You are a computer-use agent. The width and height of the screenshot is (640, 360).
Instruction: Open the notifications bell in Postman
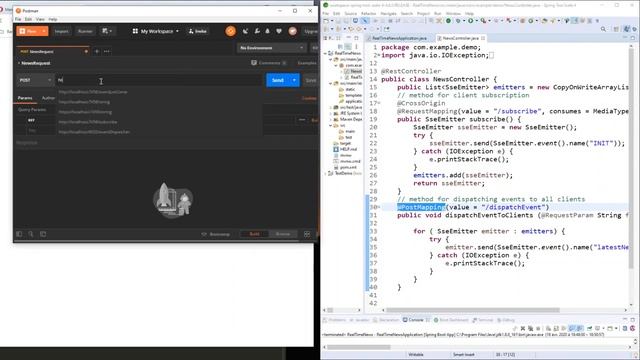(x=268, y=31)
